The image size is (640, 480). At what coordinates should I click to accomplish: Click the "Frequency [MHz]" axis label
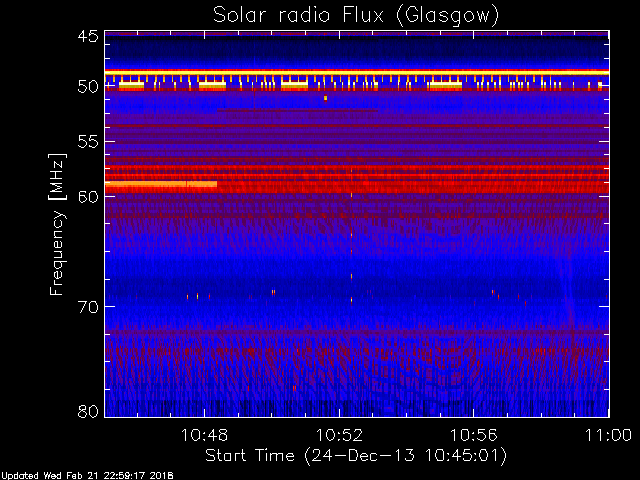57,224
